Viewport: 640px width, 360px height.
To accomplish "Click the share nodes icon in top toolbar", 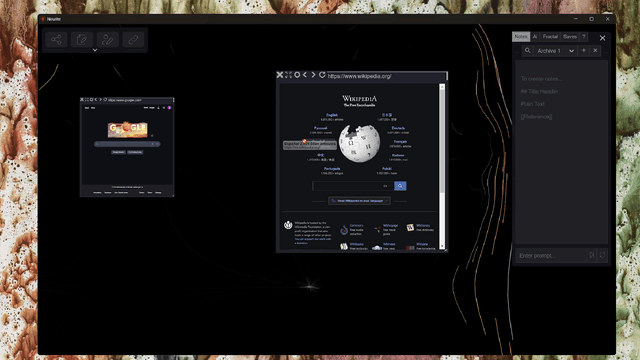I will (56, 40).
